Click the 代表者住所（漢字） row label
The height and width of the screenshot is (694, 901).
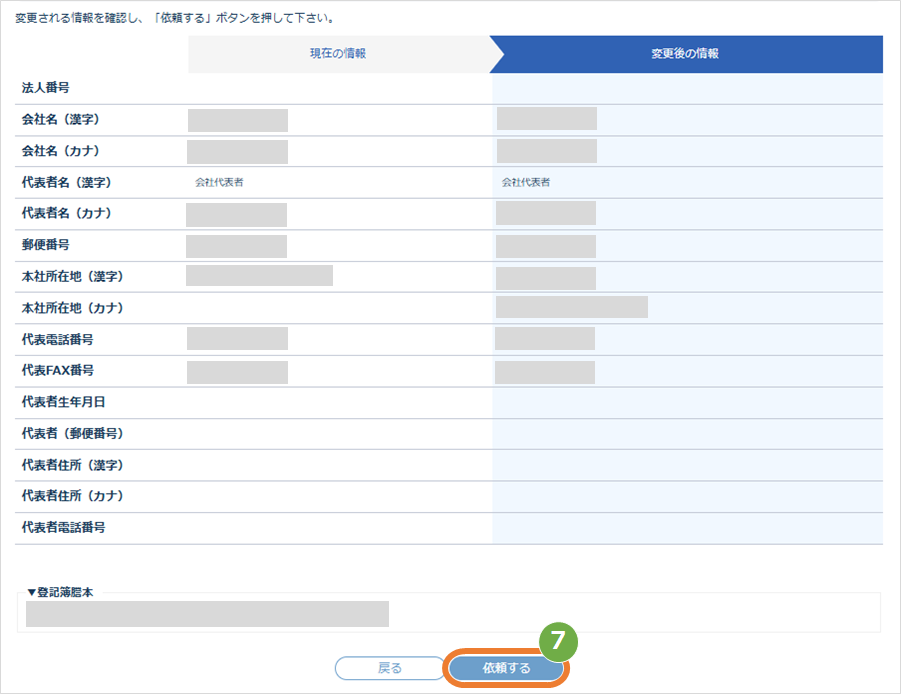point(72,465)
